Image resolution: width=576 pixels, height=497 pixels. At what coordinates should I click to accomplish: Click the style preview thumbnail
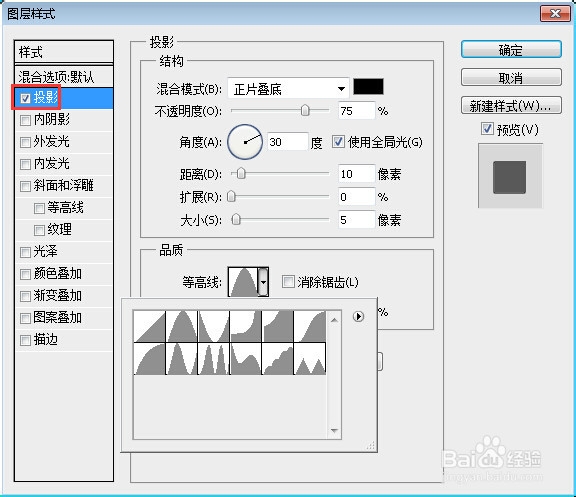click(510, 177)
